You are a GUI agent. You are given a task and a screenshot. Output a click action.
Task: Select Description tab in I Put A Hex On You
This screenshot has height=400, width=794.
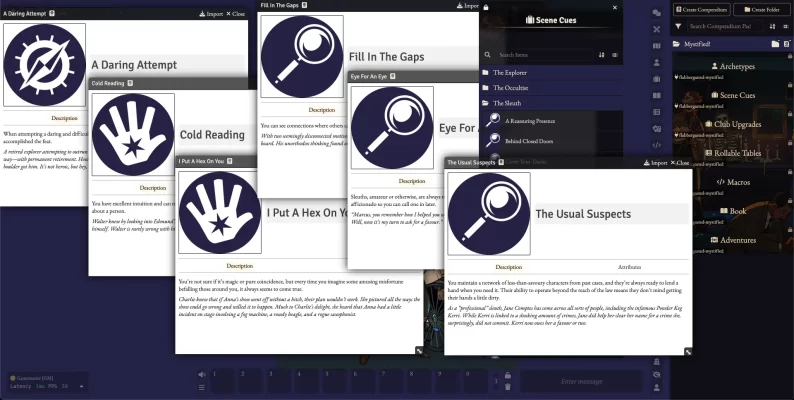pos(239,266)
